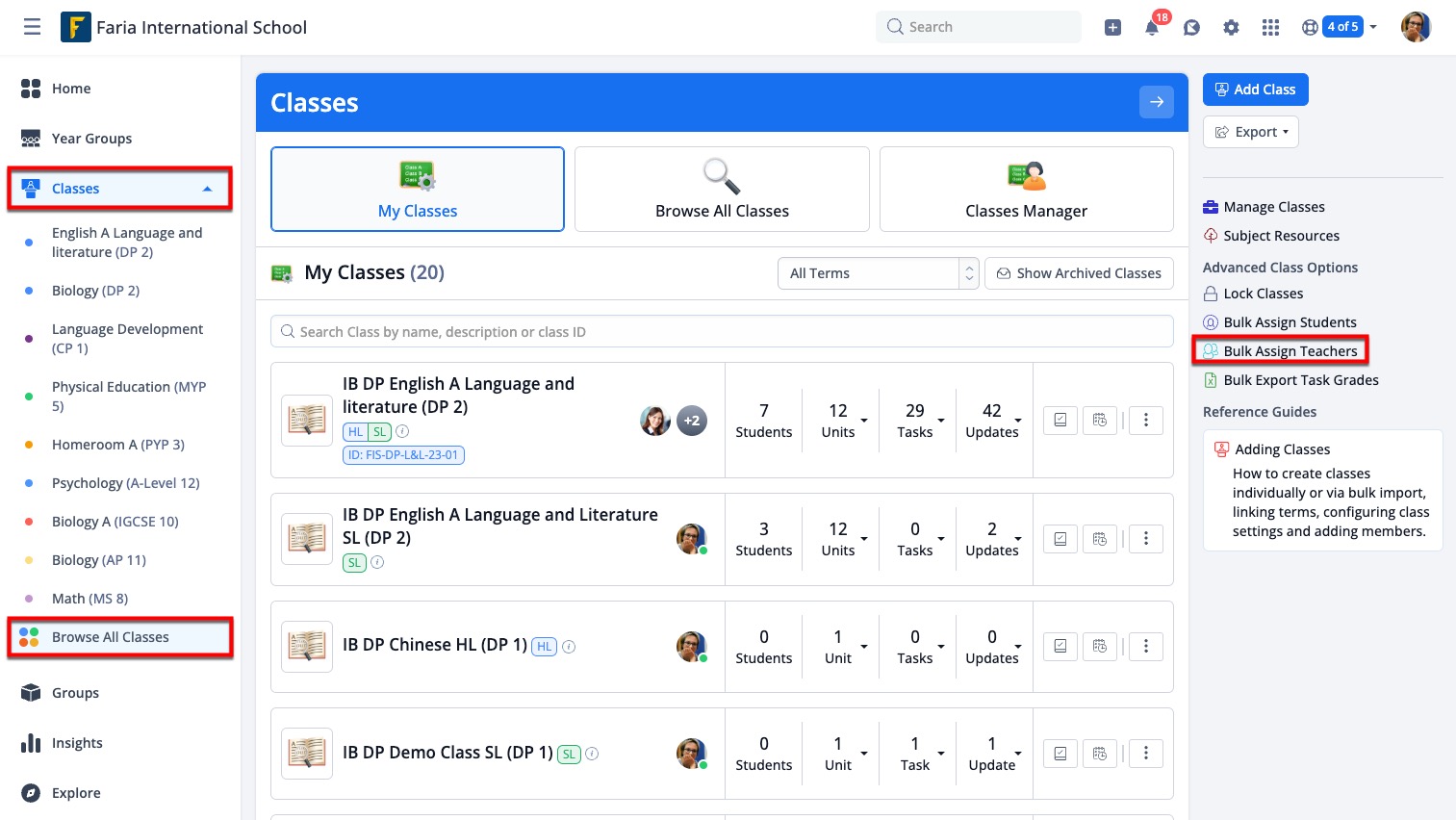Viewport: 1456px width, 820px height.
Task: Select Insights in the left sidebar
Action: pyautogui.click(x=77, y=743)
